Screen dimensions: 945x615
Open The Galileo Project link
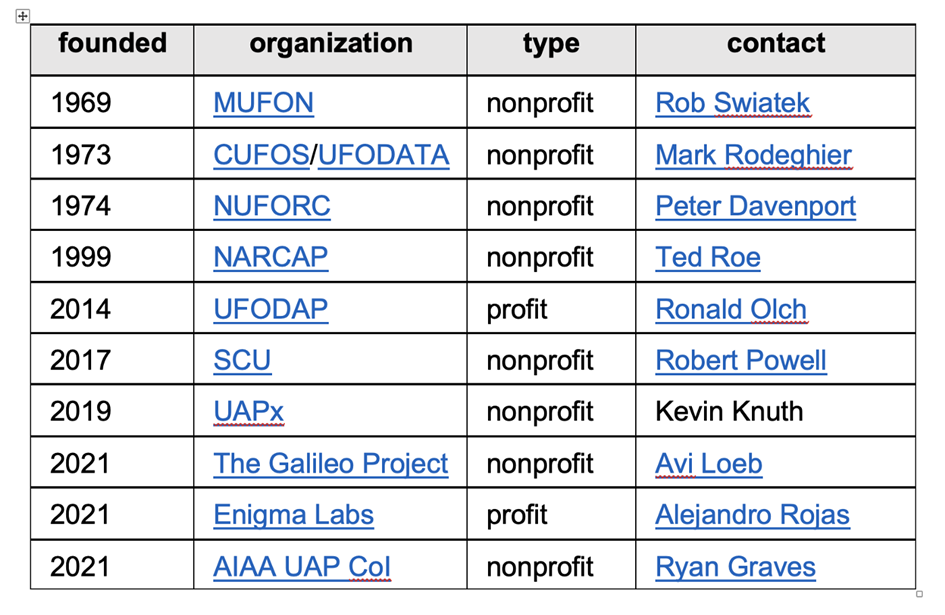coord(331,464)
